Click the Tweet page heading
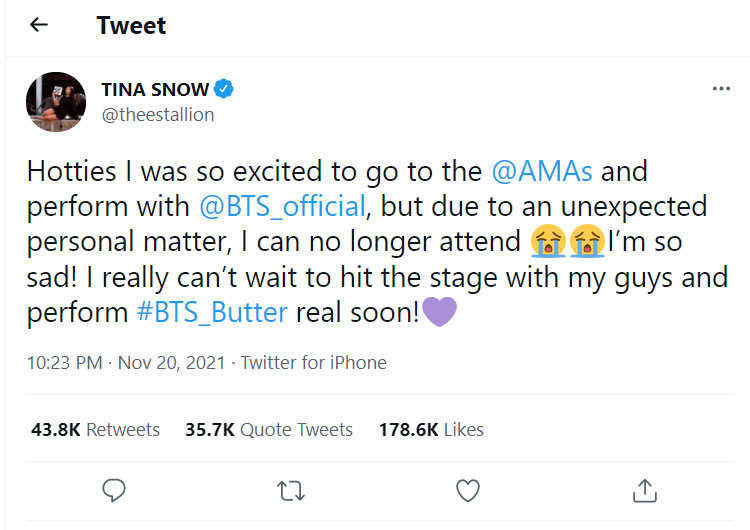 point(131,25)
